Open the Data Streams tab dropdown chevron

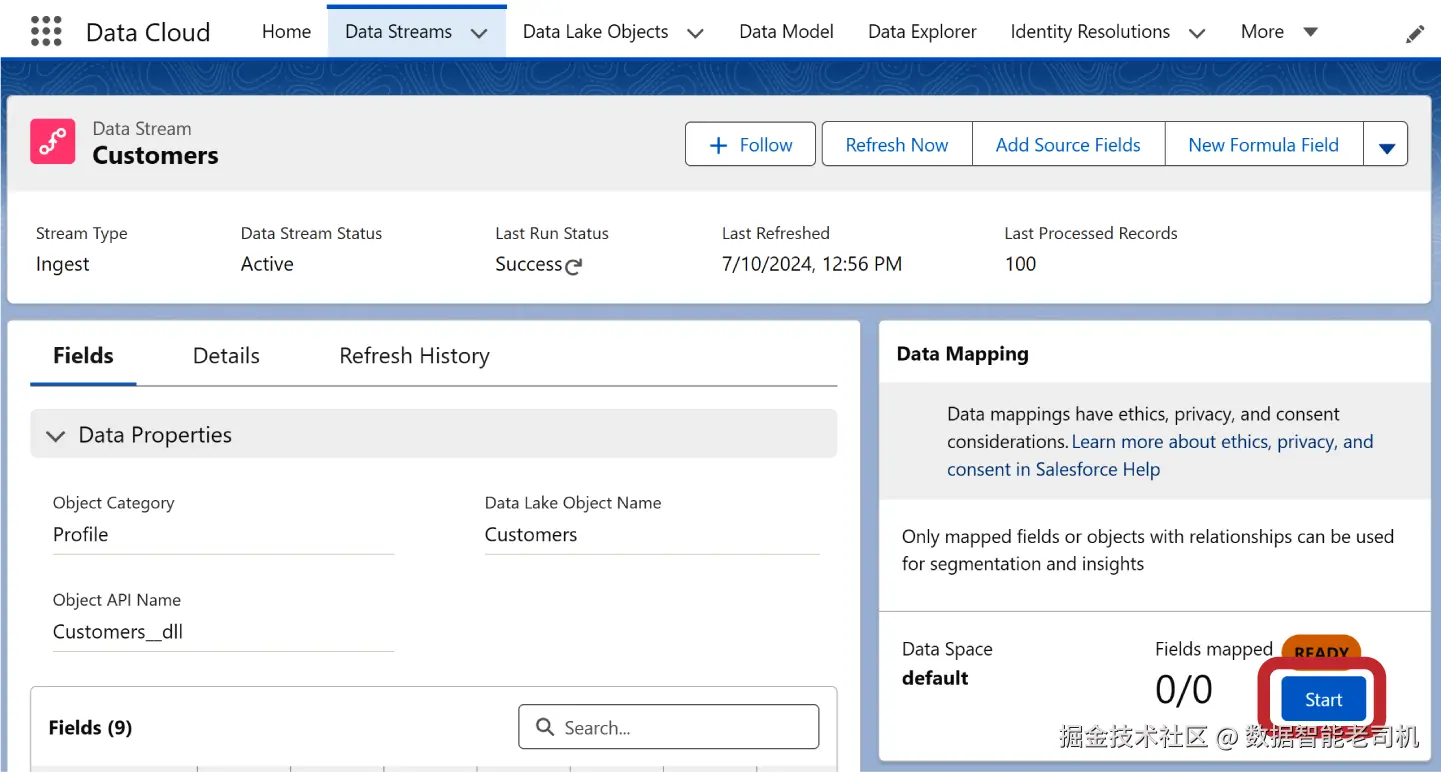(479, 33)
